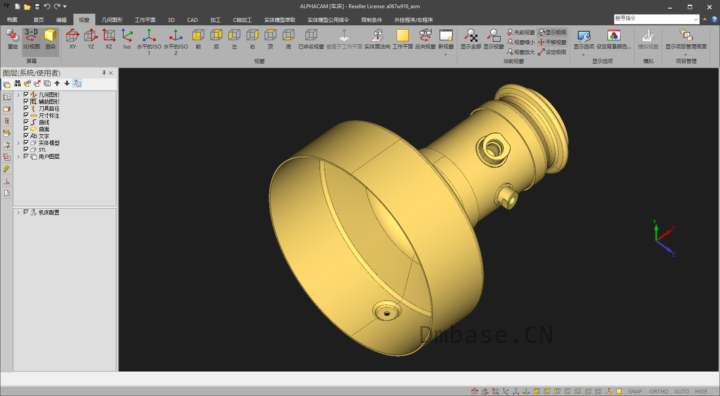The width and height of the screenshot is (720, 396).
Task: Open the 几何图形 geometry ribbon tab
Action: point(112,20)
